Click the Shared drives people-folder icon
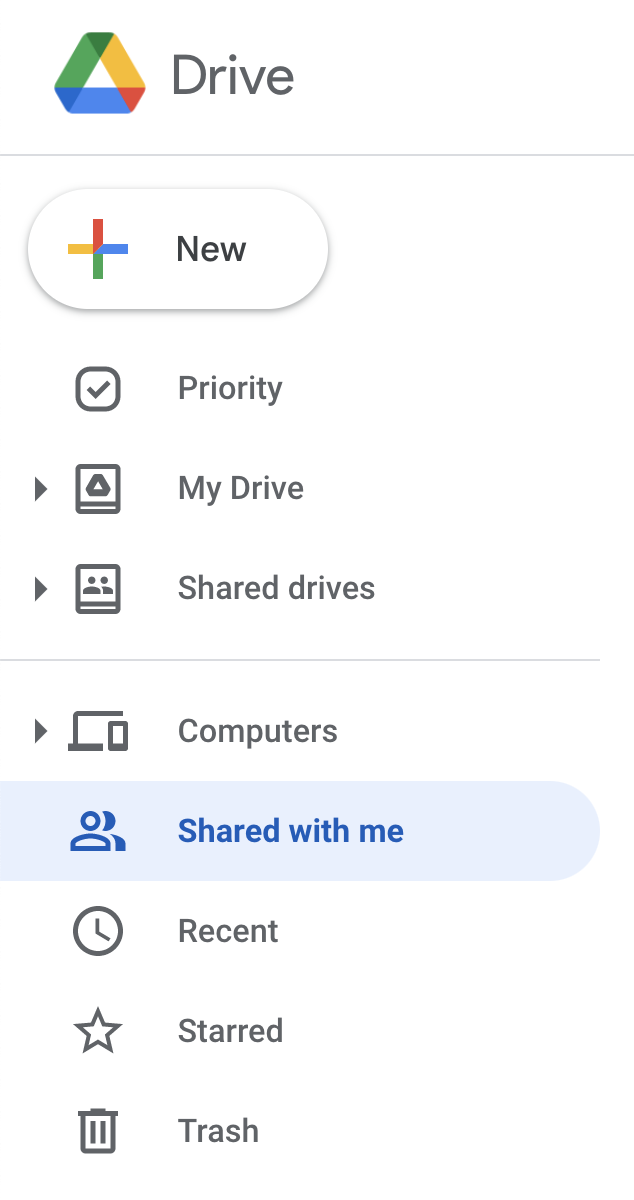Image resolution: width=634 pixels, height=1200 pixels. pos(98,589)
